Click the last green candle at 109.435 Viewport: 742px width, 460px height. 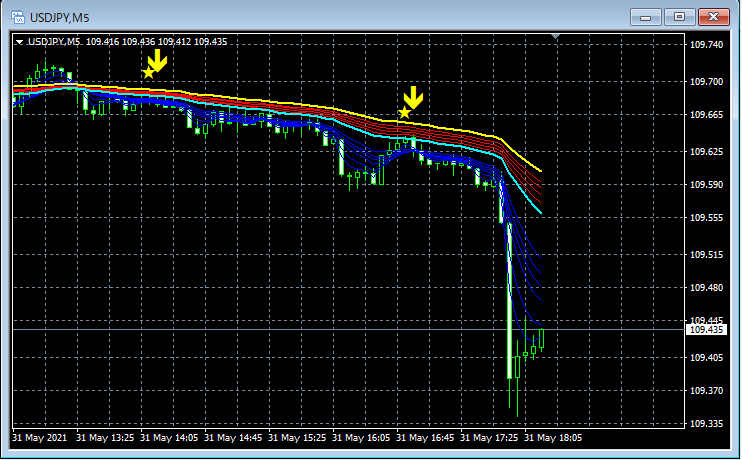tap(541, 338)
